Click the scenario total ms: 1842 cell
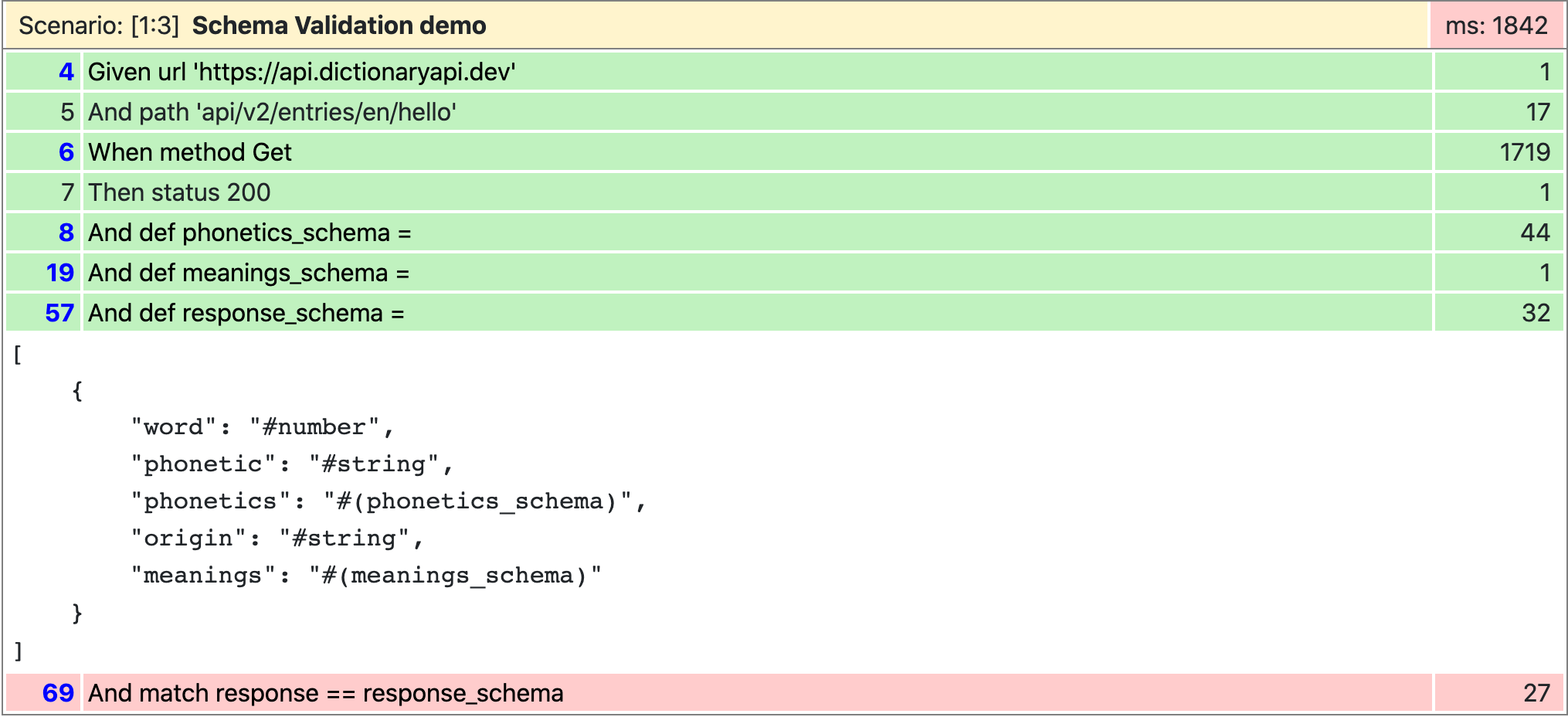The width and height of the screenshot is (1568, 717). [x=1496, y=25]
